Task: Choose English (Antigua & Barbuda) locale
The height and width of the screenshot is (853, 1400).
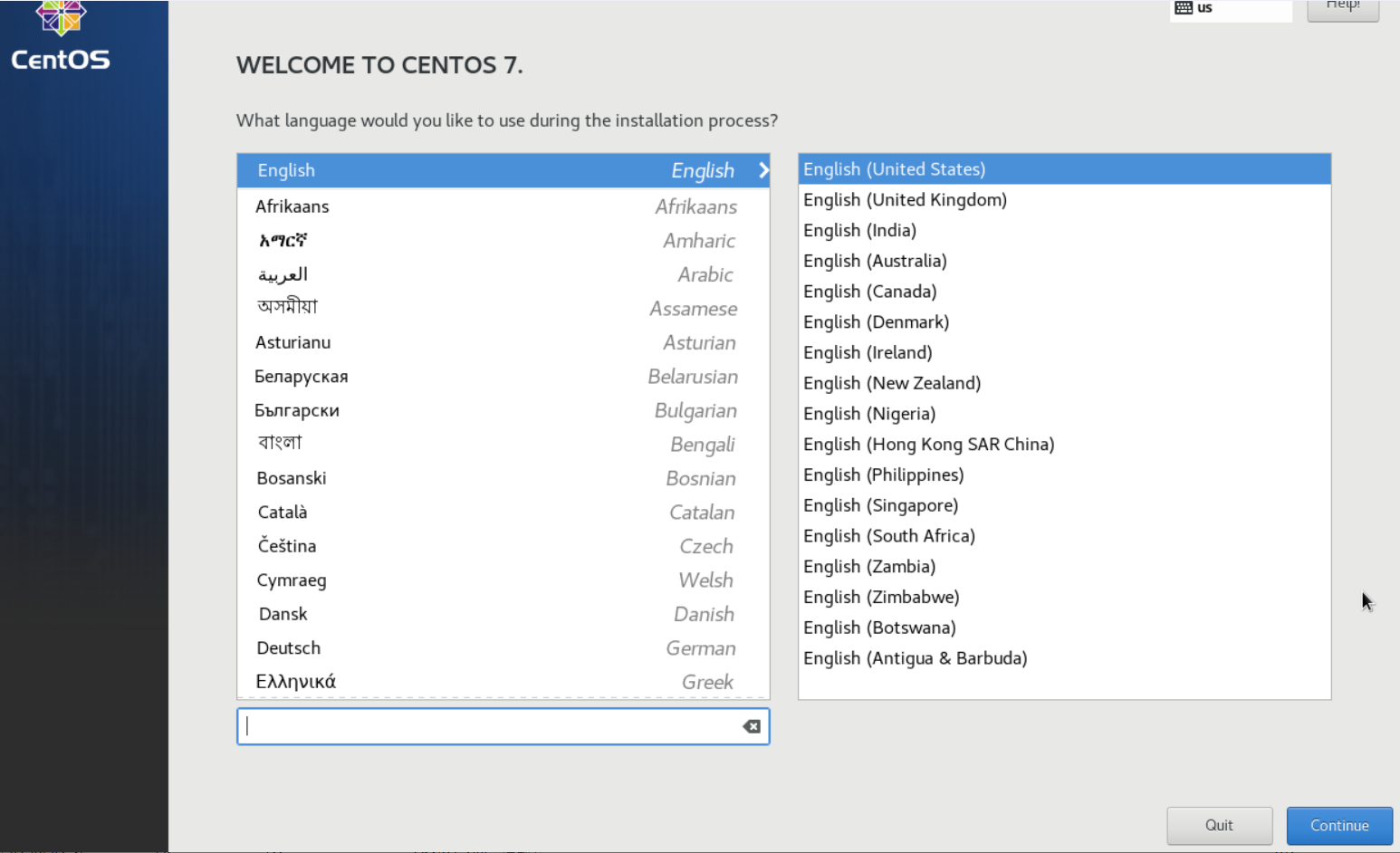Action: (1064, 658)
